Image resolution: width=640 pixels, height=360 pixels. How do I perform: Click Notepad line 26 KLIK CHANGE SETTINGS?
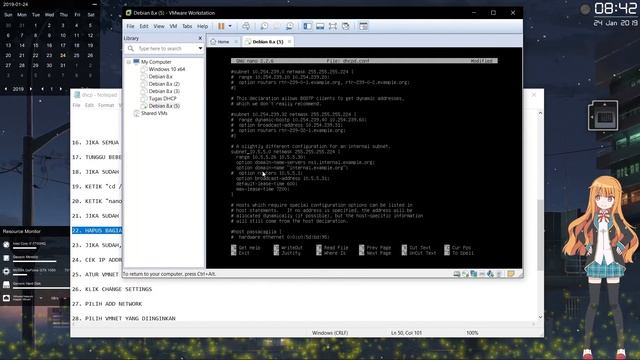(x=112, y=289)
